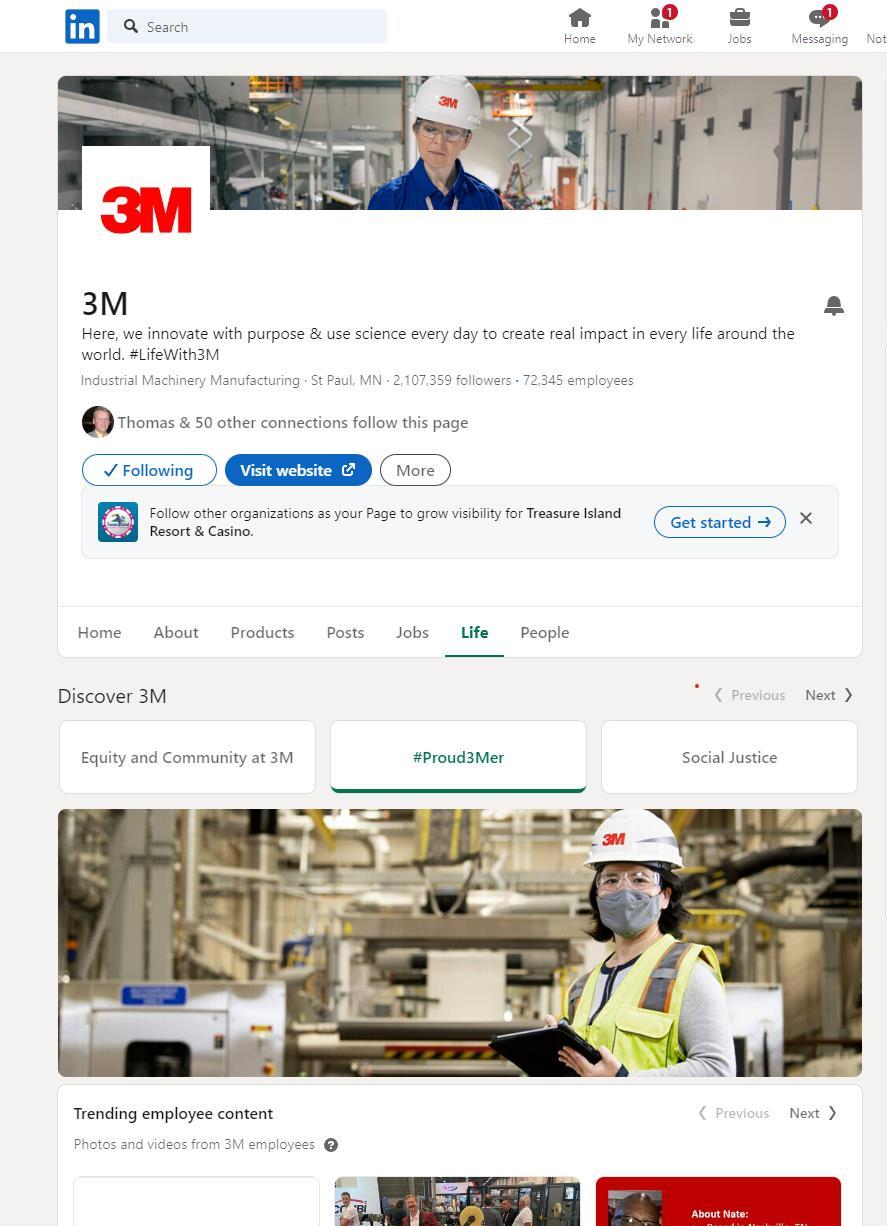Image resolution: width=887 pixels, height=1226 pixels.
Task: Switch to the About tab
Action: pos(176,632)
